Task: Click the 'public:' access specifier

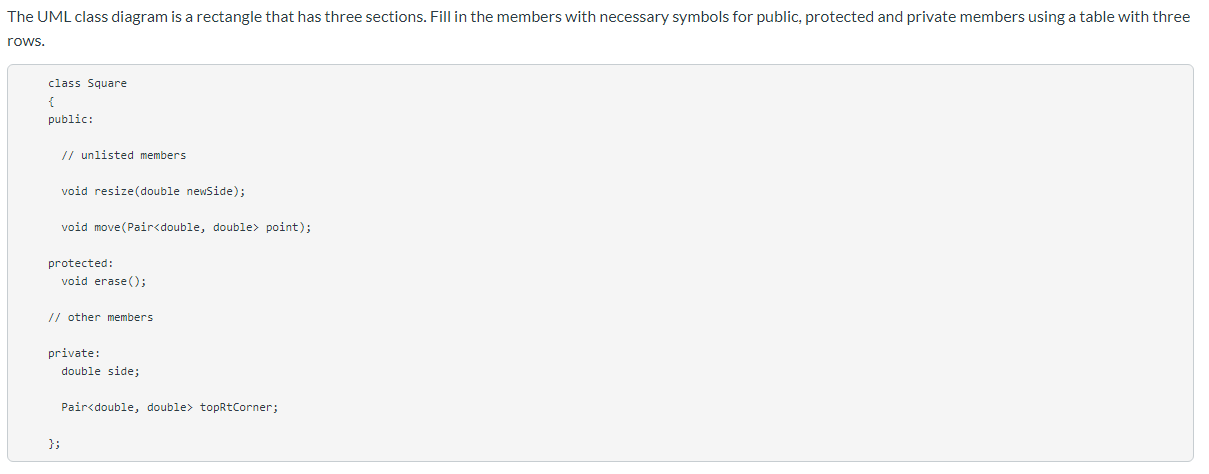Action: point(70,119)
